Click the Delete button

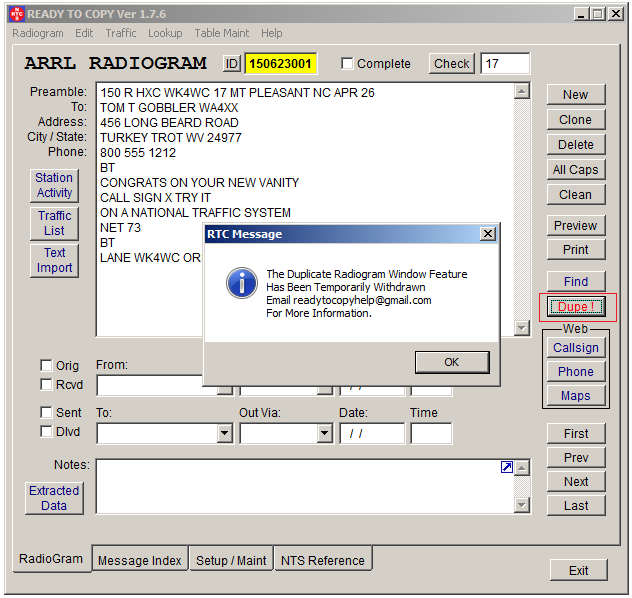[x=576, y=145]
